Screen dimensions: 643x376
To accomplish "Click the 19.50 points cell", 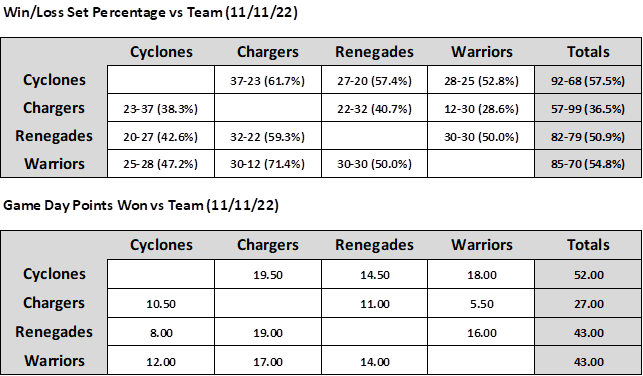I will 268,274.
